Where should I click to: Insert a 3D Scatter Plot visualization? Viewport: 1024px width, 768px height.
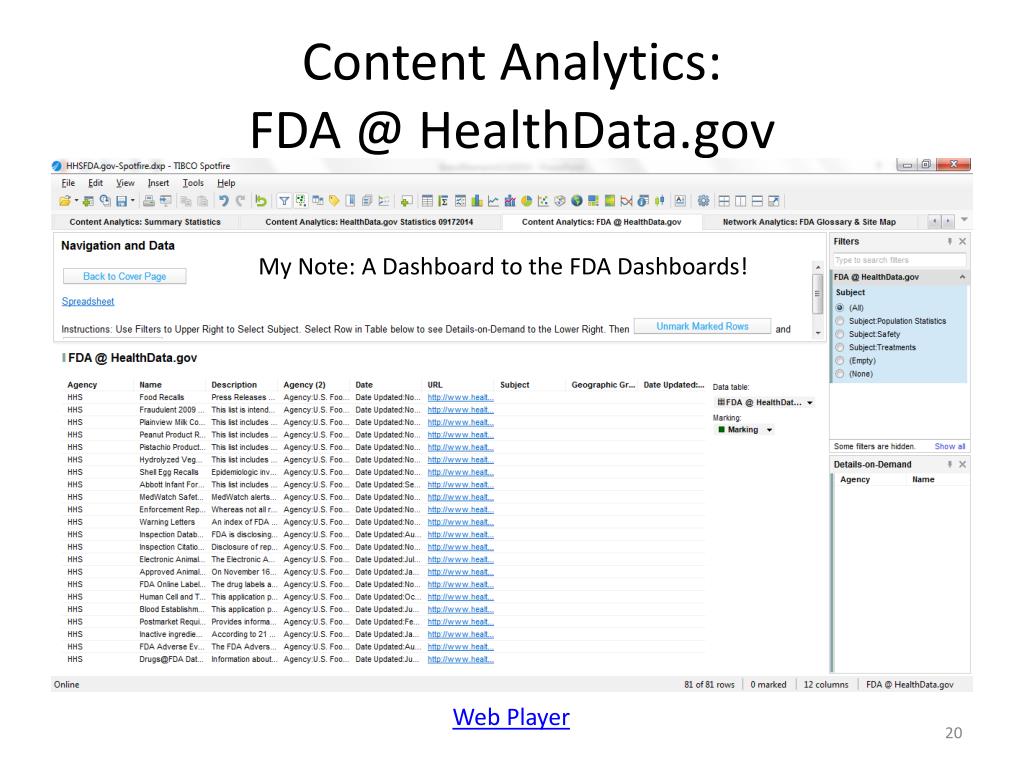point(560,201)
